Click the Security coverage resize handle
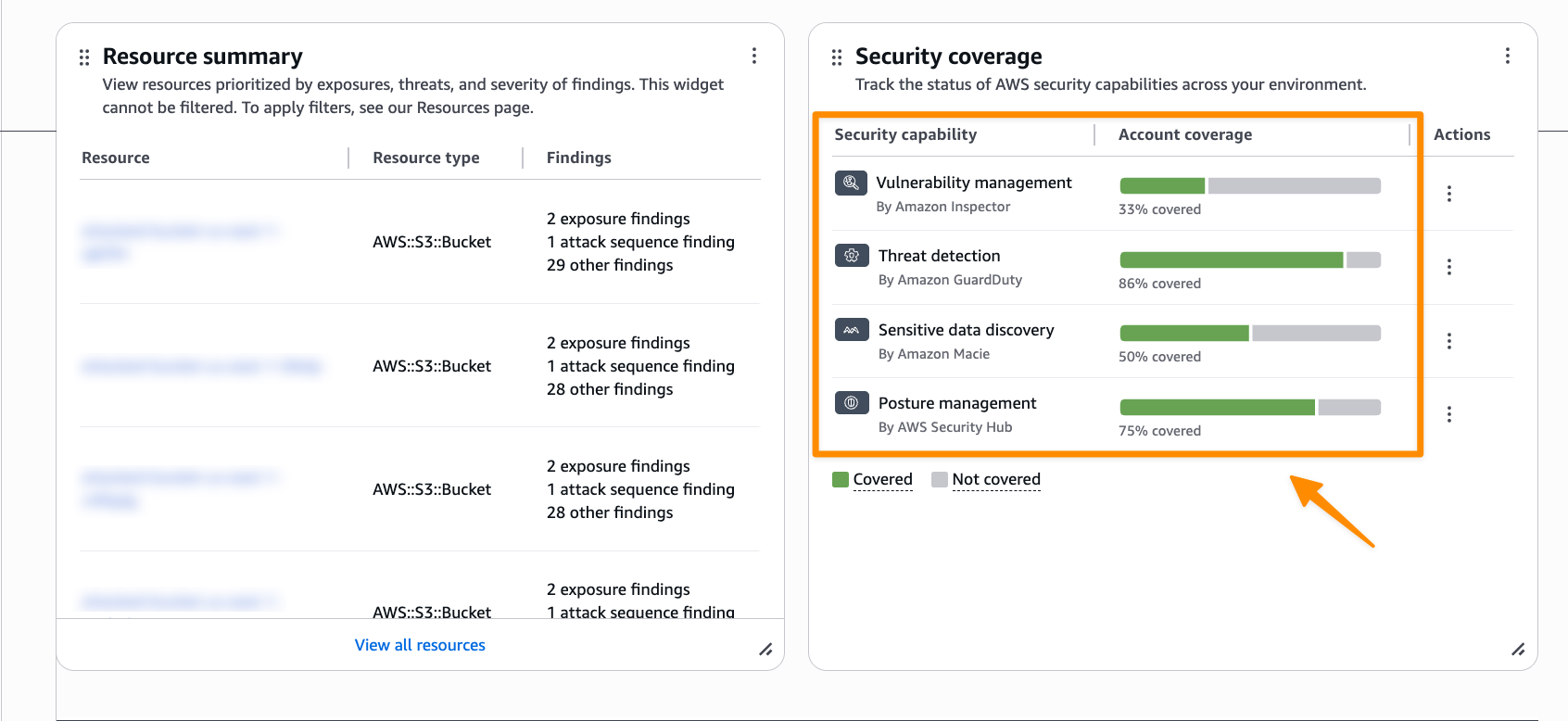 click(1518, 650)
